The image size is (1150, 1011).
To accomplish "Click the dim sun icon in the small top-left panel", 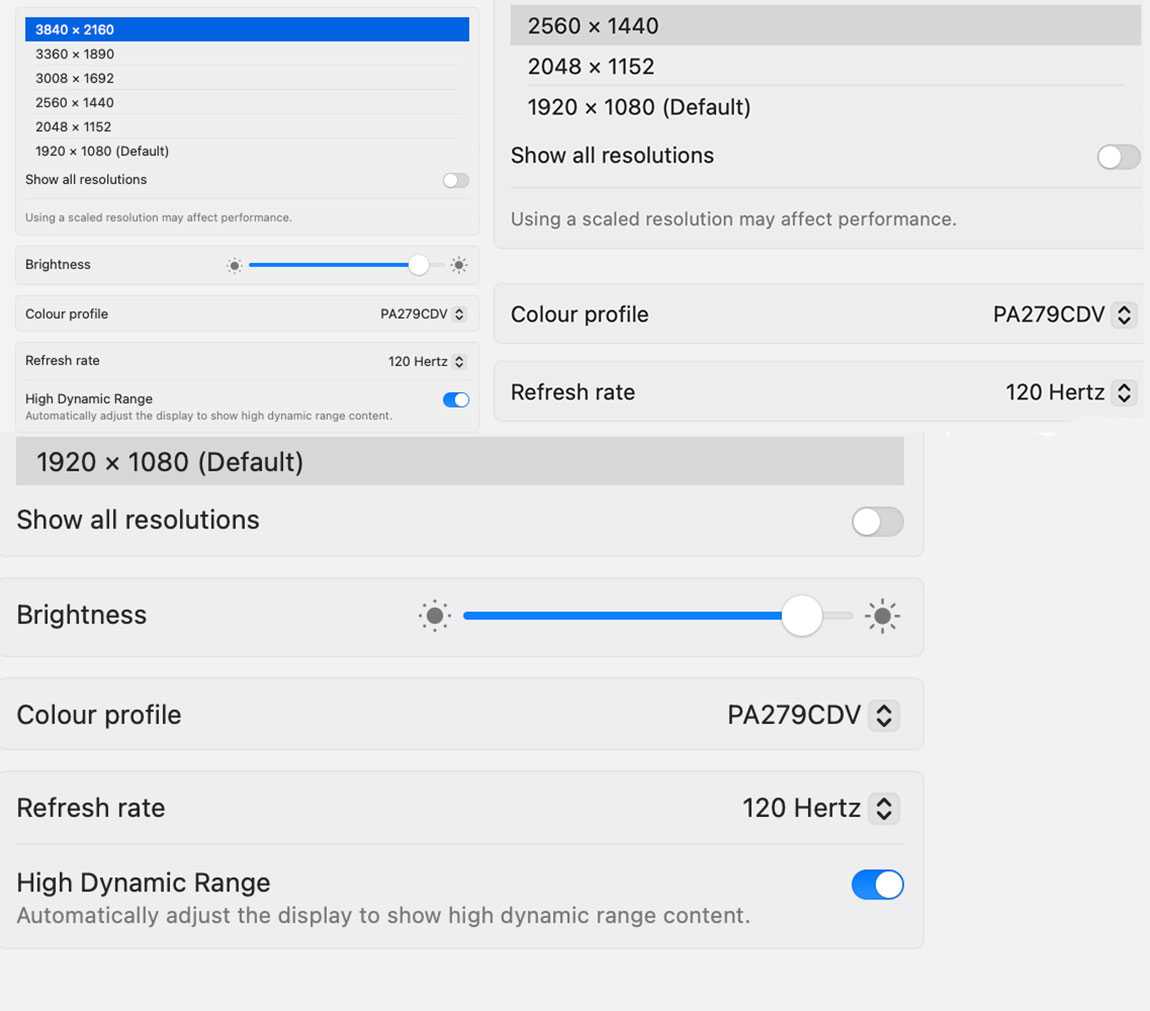I will click(234, 265).
